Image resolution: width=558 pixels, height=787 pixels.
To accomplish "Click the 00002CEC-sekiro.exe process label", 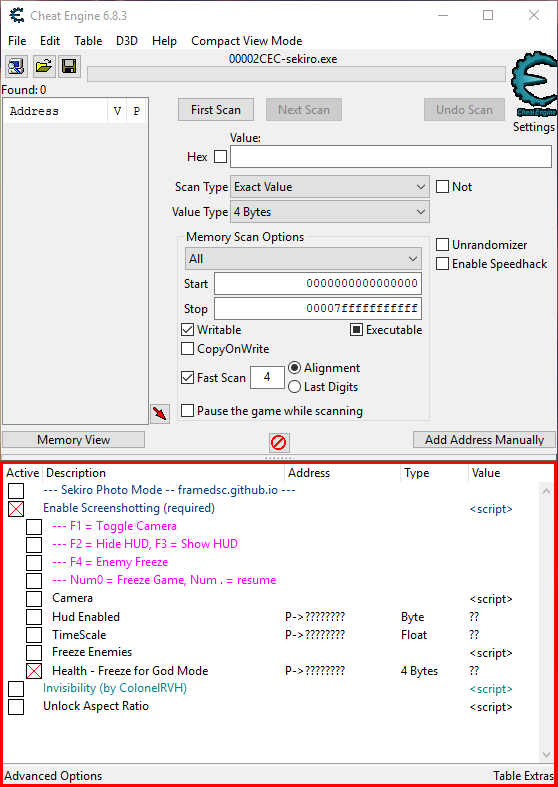I will coord(283,59).
